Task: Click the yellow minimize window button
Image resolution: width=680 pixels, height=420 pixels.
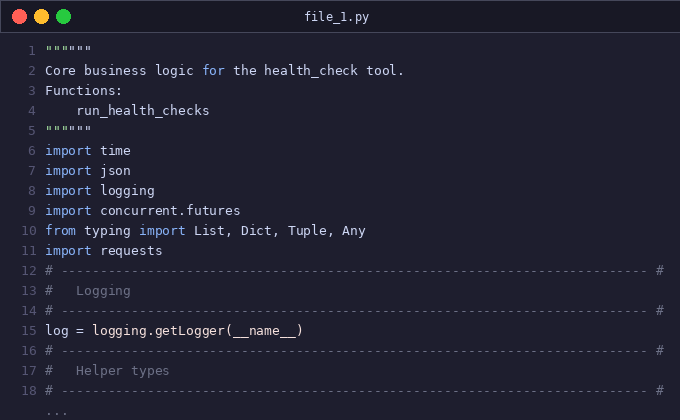Action: [42, 16]
